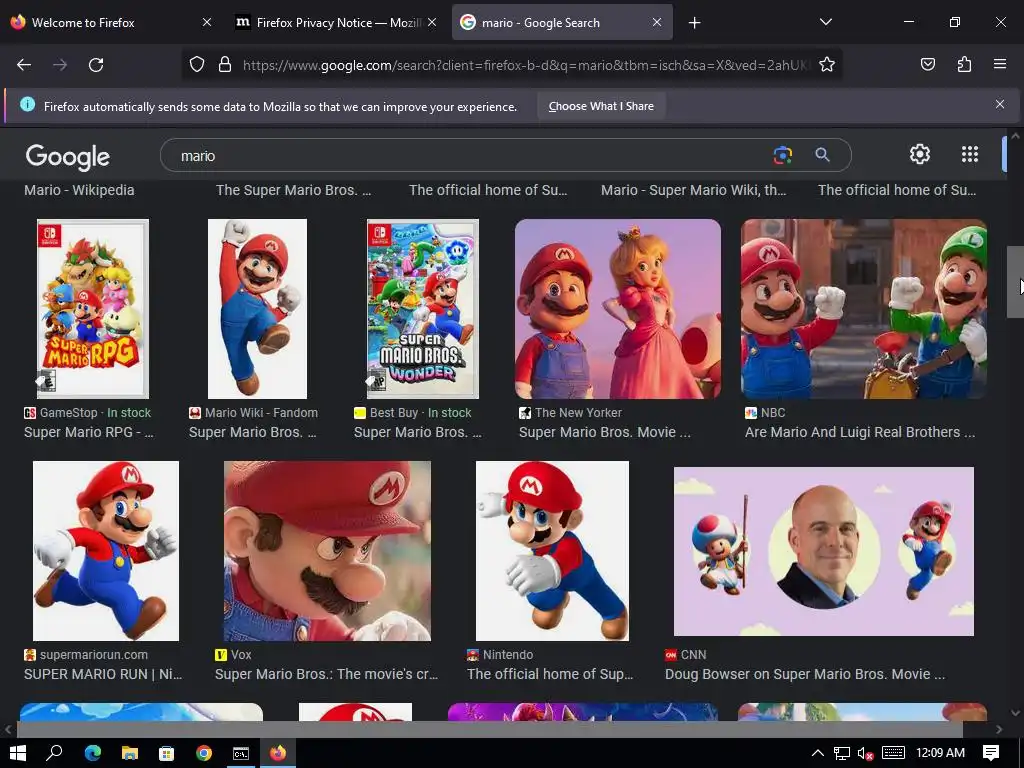Viewport: 1024px width, 768px height.
Task: Open the NBC Mario and Luigi image
Action: [863, 309]
